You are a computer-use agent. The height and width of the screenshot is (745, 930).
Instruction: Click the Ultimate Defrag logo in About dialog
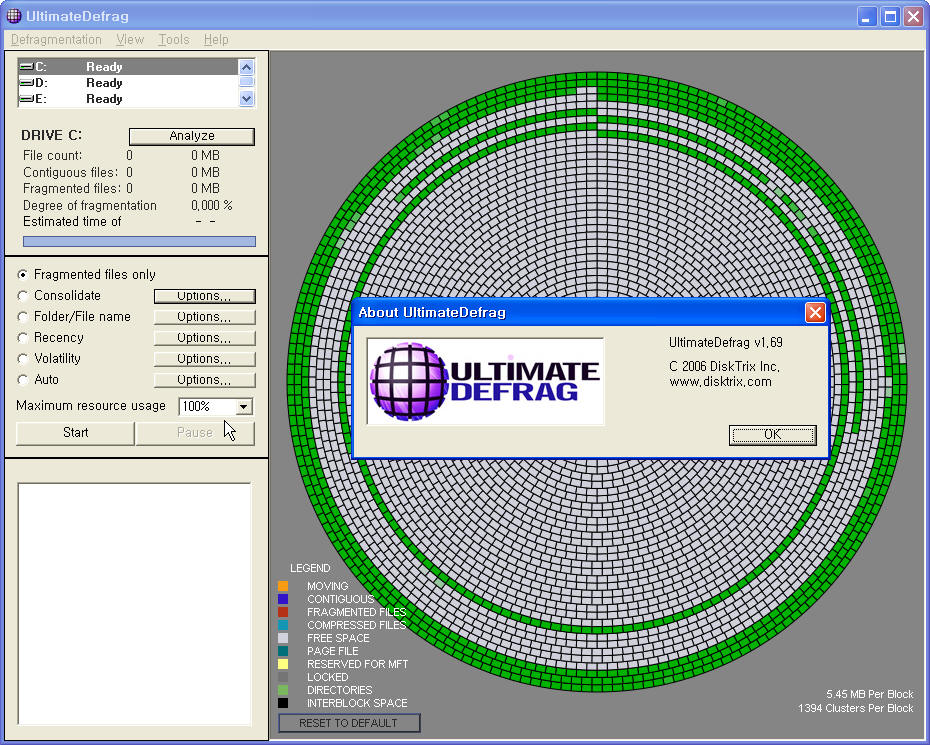(x=486, y=381)
